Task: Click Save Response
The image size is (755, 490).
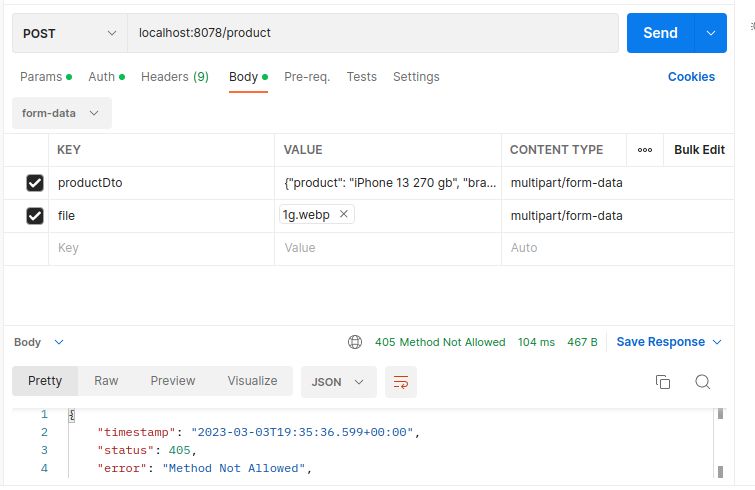Action: tap(661, 342)
